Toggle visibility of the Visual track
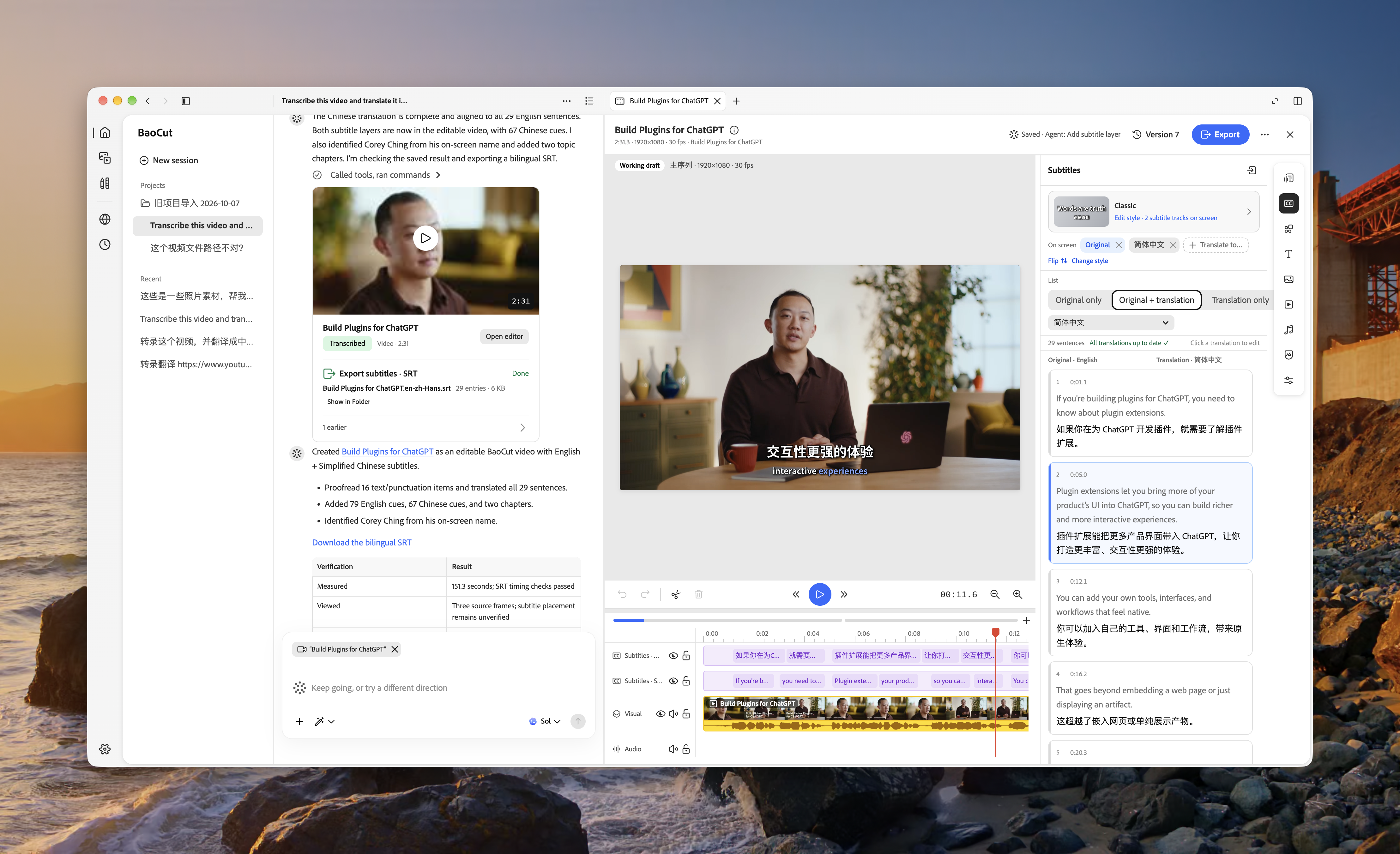The height and width of the screenshot is (854, 1400). (660, 714)
